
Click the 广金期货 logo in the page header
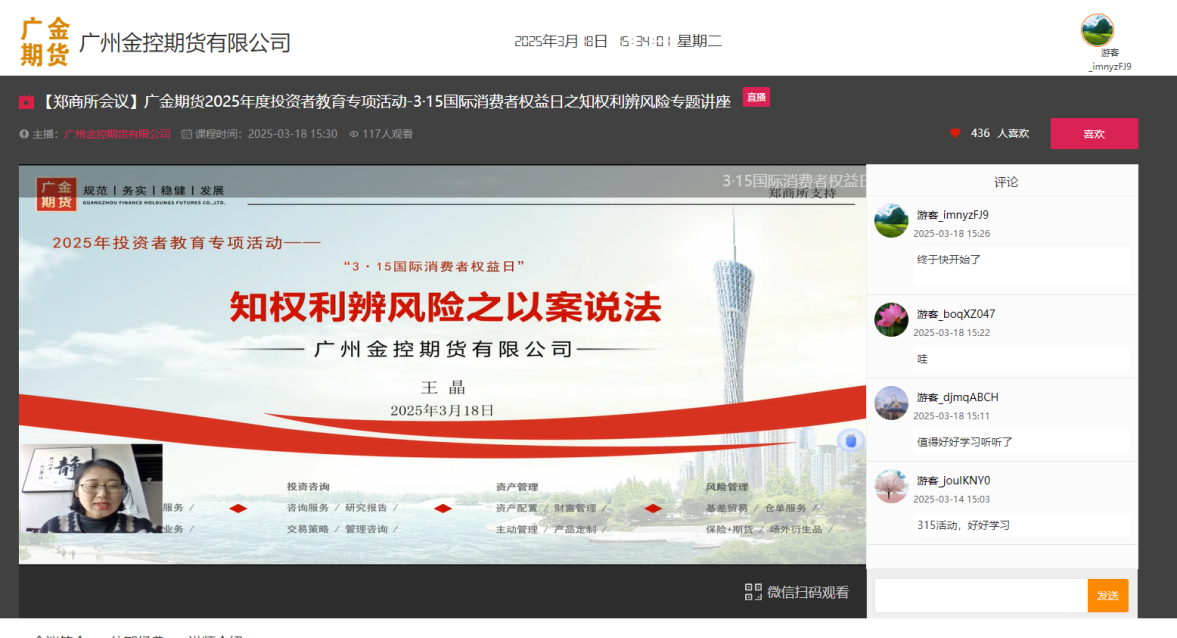coord(44,42)
